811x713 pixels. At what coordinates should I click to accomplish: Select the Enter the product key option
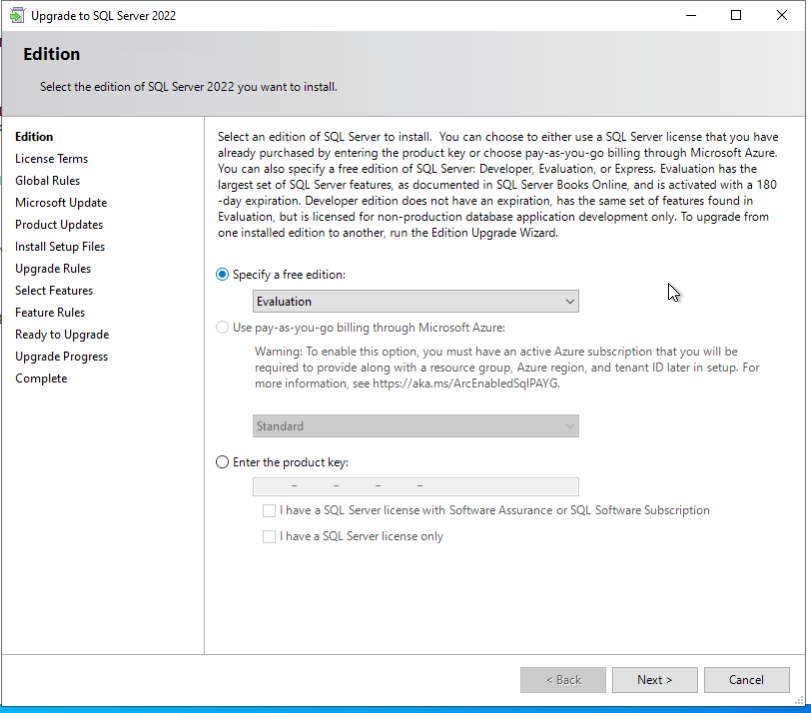pyautogui.click(x=221, y=461)
